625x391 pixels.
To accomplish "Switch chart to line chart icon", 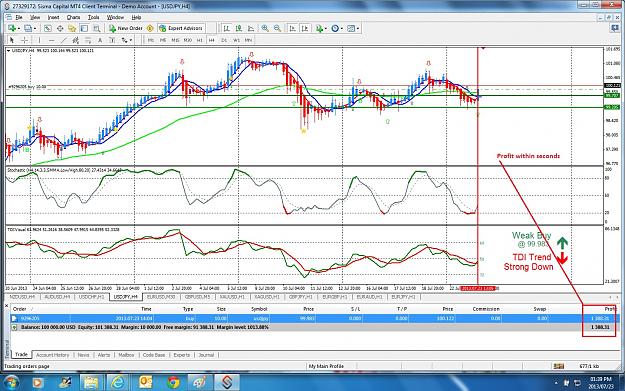I will point(251,28).
